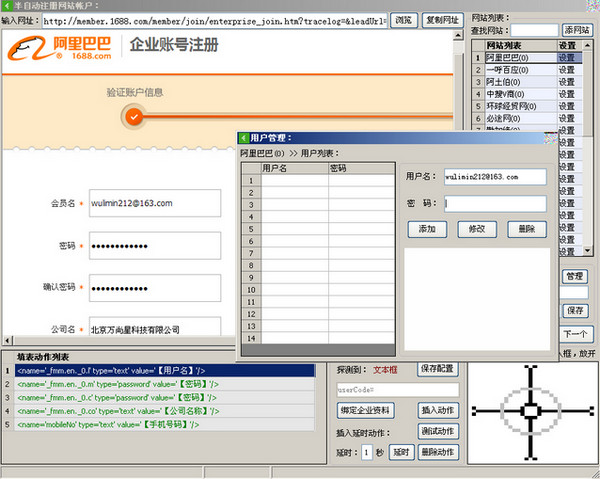Select action row 4 【公司名称】
This screenshot has height=479, width=600.
pyautogui.click(x=165, y=411)
